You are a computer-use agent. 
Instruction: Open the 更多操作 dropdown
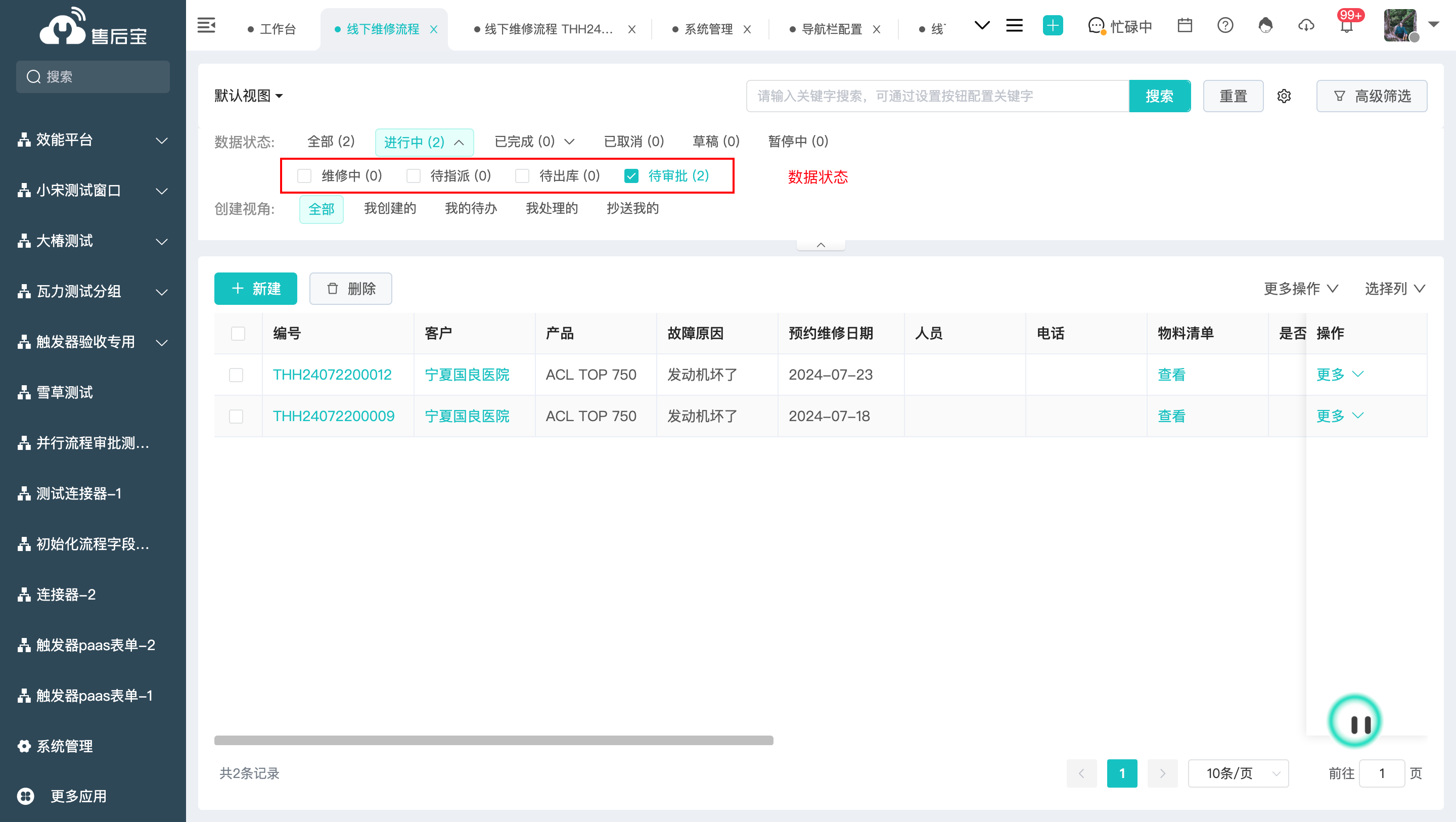click(x=1301, y=288)
